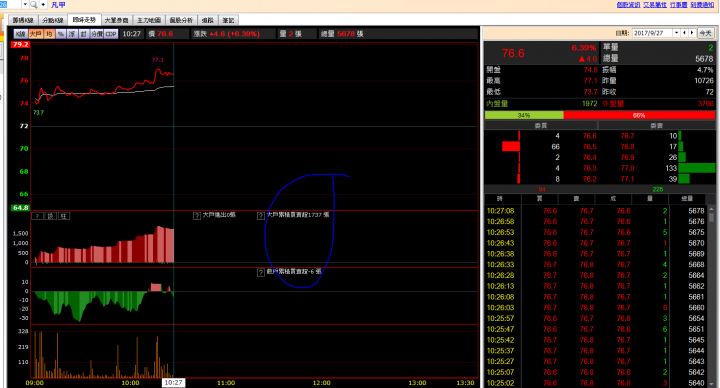720x388 pixels.
Task: Toggle the % percent scale button
Action: click(x=61, y=34)
